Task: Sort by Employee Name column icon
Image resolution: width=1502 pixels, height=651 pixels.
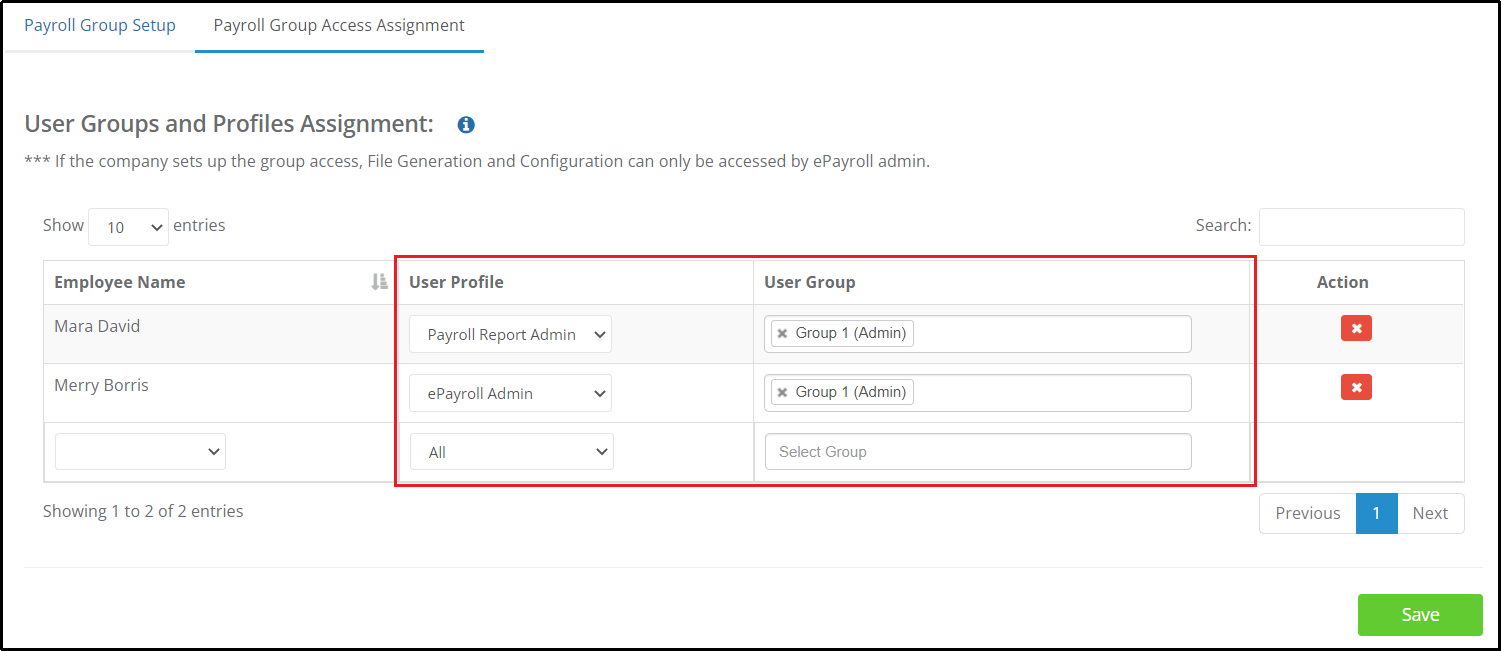Action: [x=379, y=282]
